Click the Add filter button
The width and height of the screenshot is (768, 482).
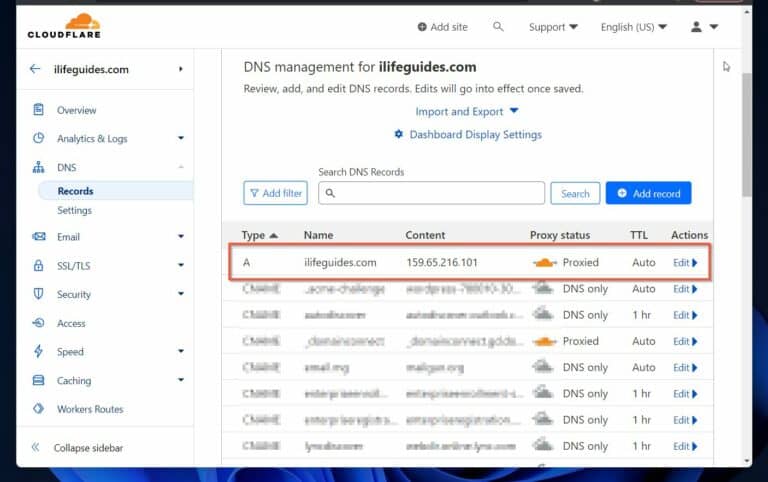275,193
